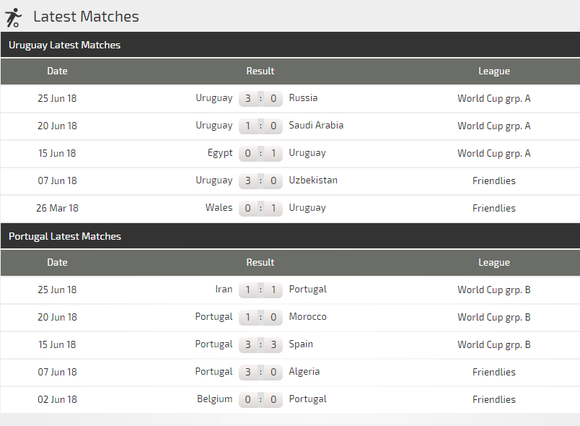The height and width of the screenshot is (426, 580).
Task: Open the Belgium 0:0 Portugal score
Action: tap(261, 399)
